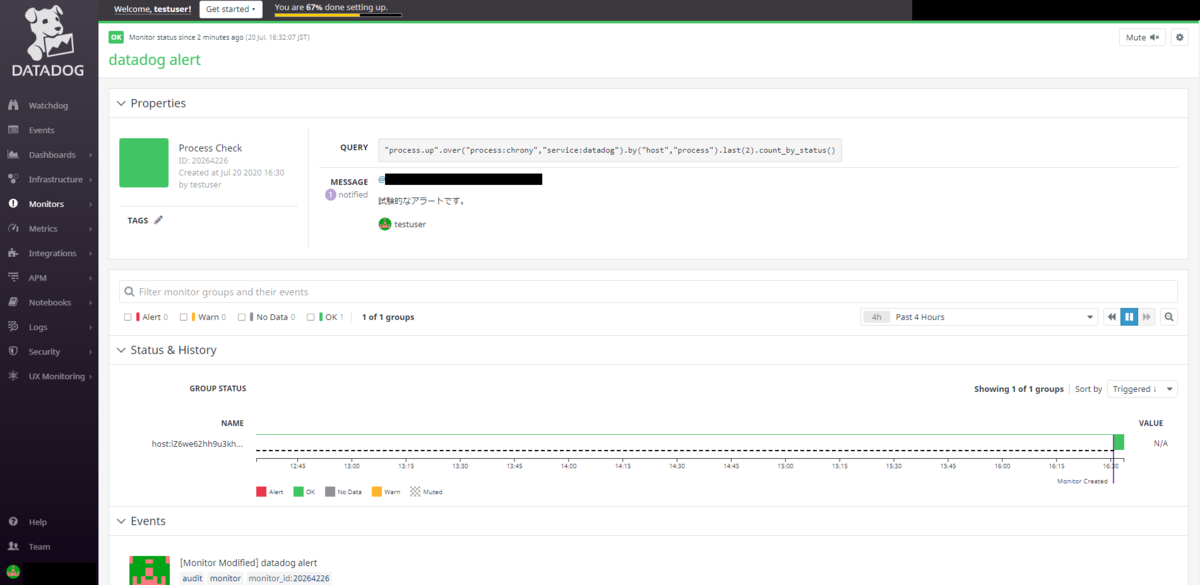The height and width of the screenshot is (585, 1200).
Task: Click user avatar at sidebar bottom
Action: pyautogui.click(x=13, y=574)
